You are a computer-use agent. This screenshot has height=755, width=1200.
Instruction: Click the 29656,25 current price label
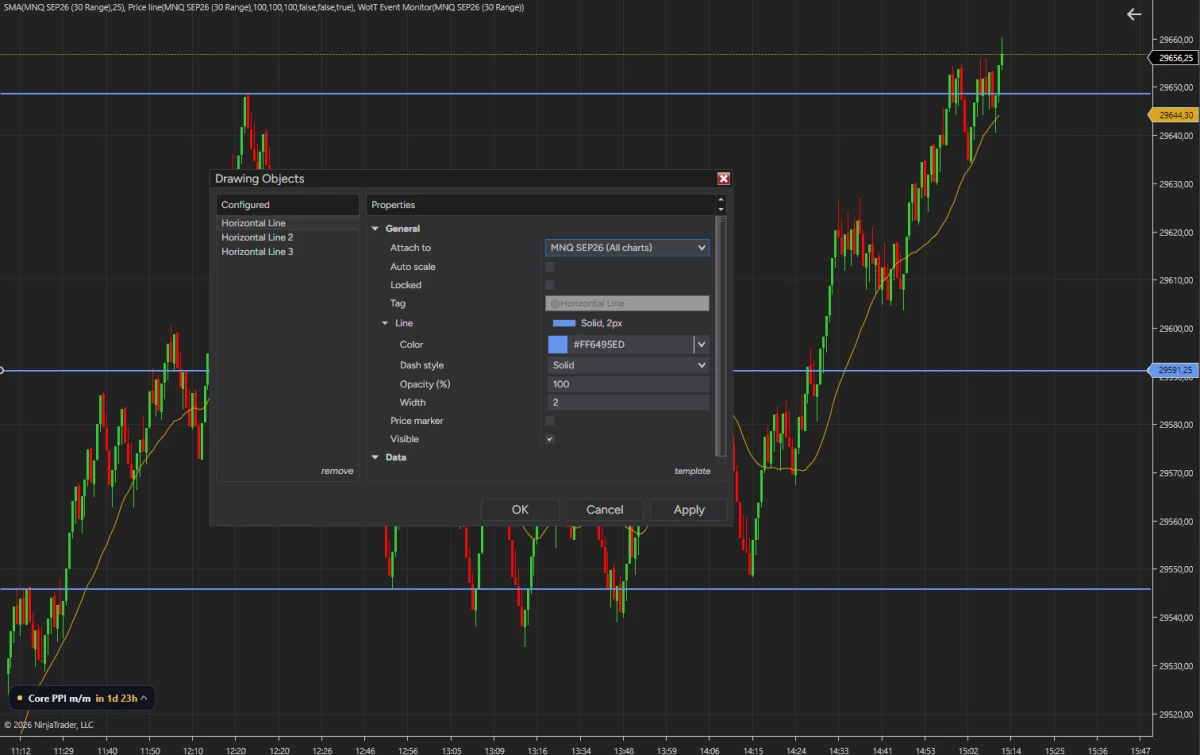tap(1175, 58)
